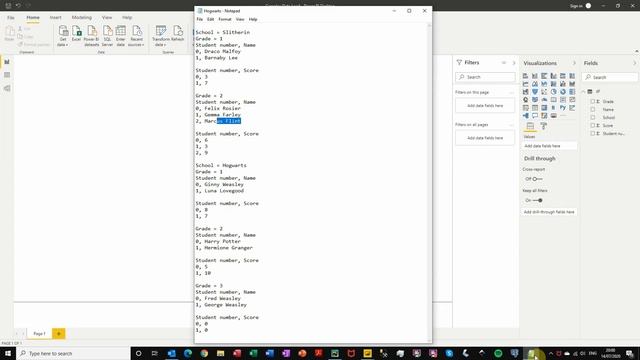Click Windows Type here to search box
The width and height of the screenshot is (640, 360).
(73, 353)
